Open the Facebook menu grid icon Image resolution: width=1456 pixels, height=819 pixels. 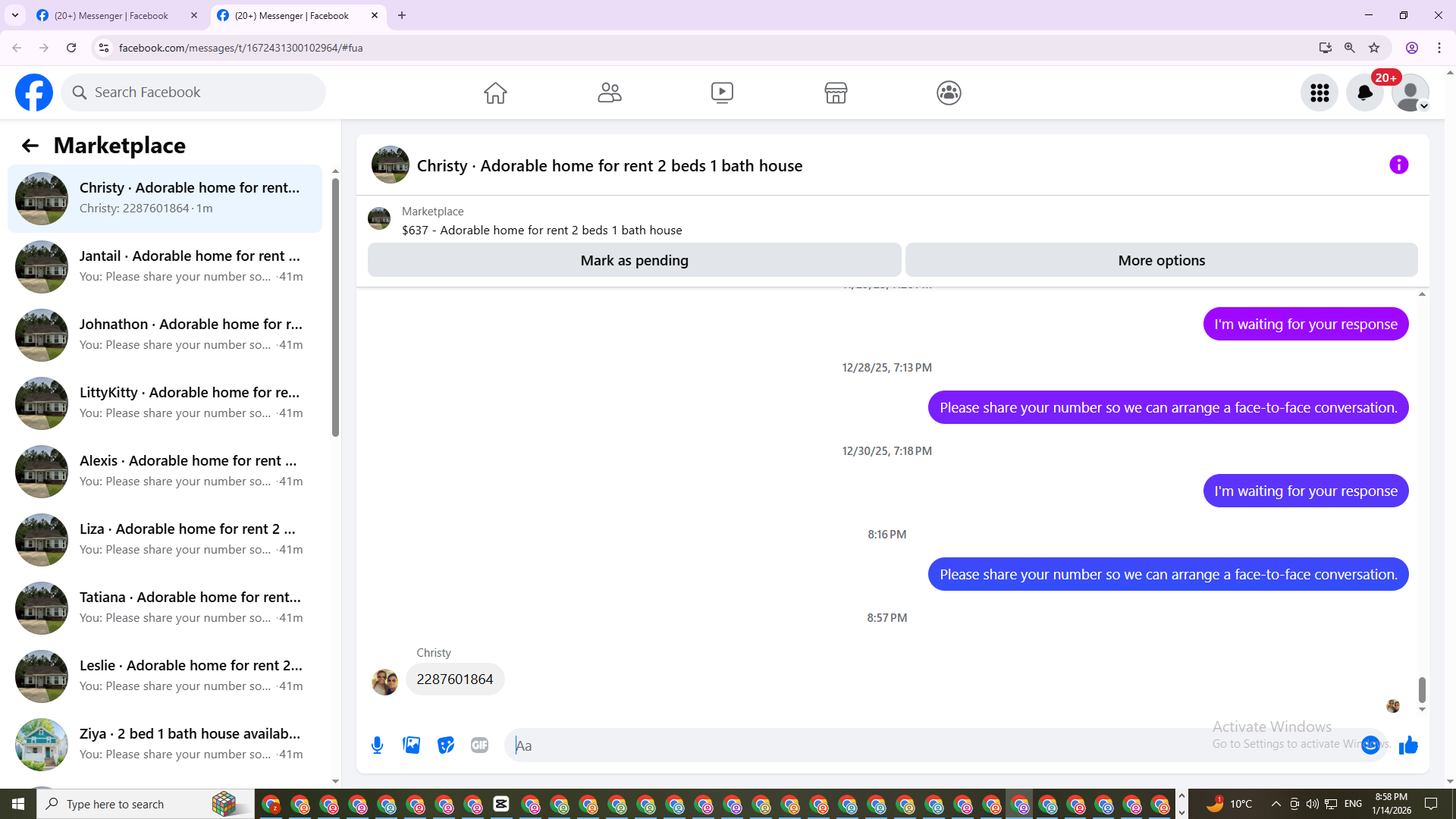click(1319, 93)
